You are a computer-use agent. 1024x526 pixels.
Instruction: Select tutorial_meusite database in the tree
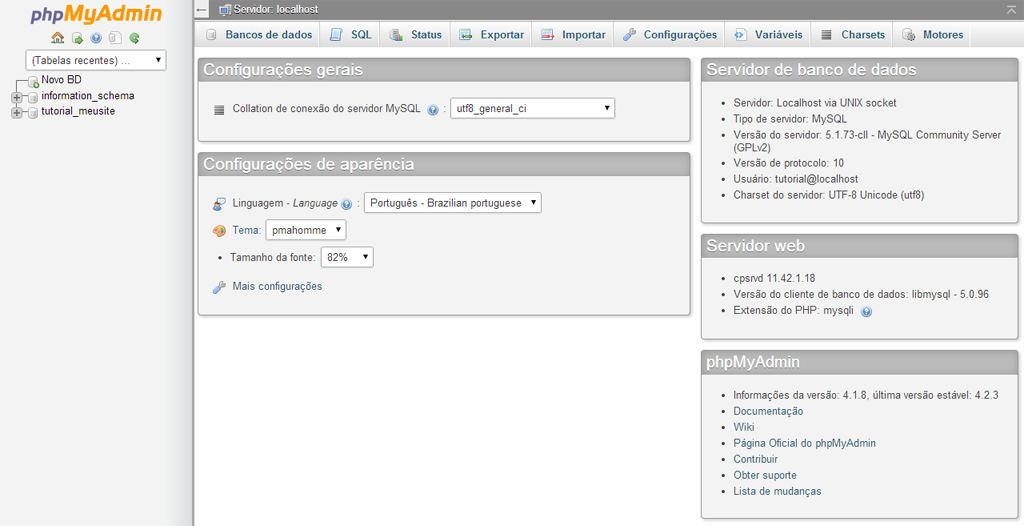78,111
